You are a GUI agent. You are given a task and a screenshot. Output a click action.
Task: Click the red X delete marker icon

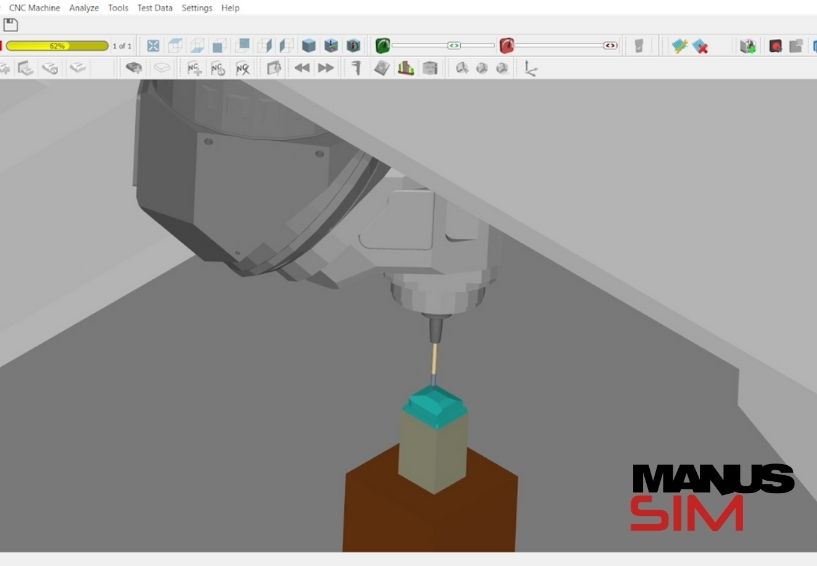[x=701, y=46]
